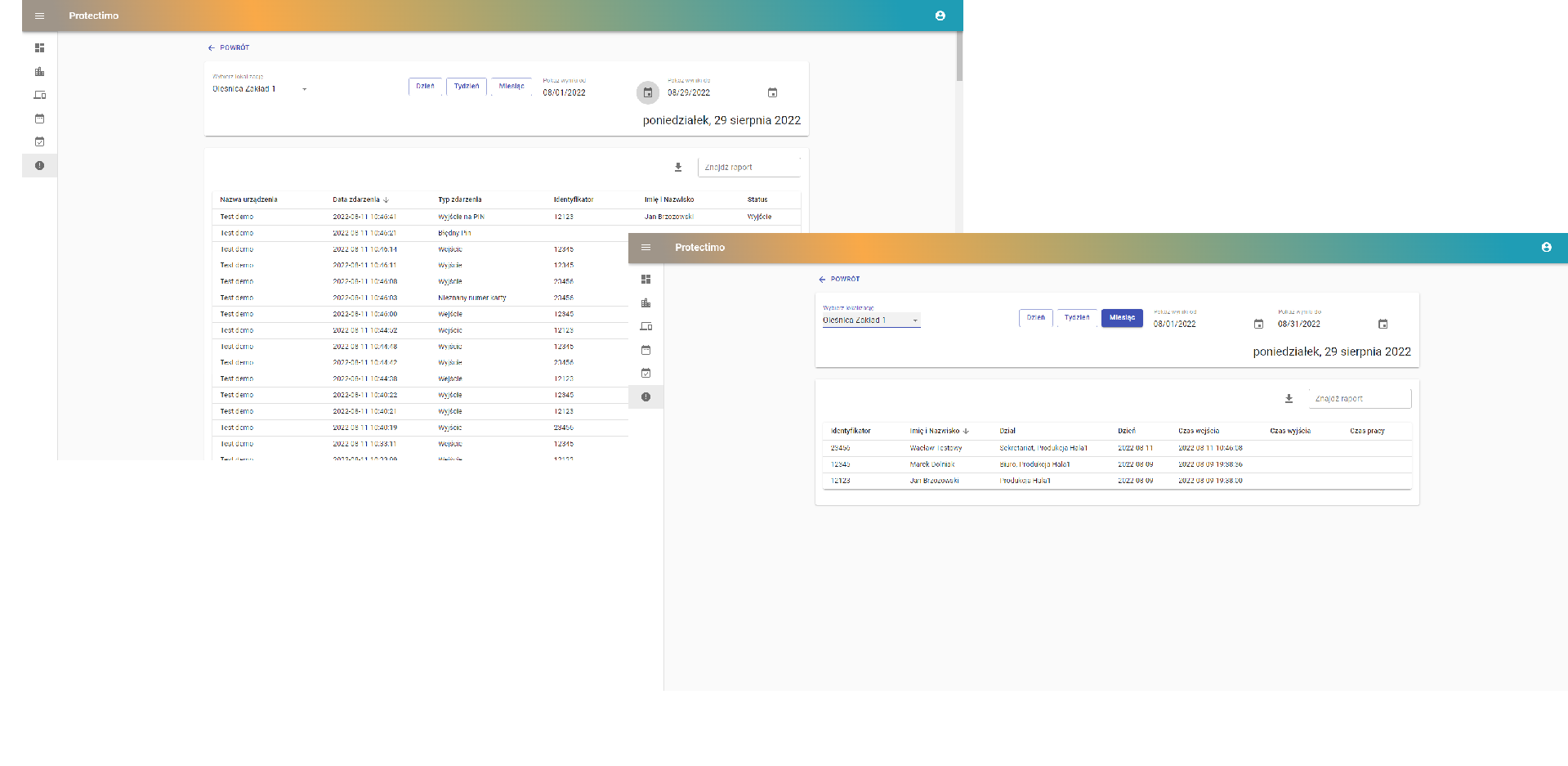Select Miesiąc toggle in lower-right window

pyautogui.click(x=1122, y=318)
